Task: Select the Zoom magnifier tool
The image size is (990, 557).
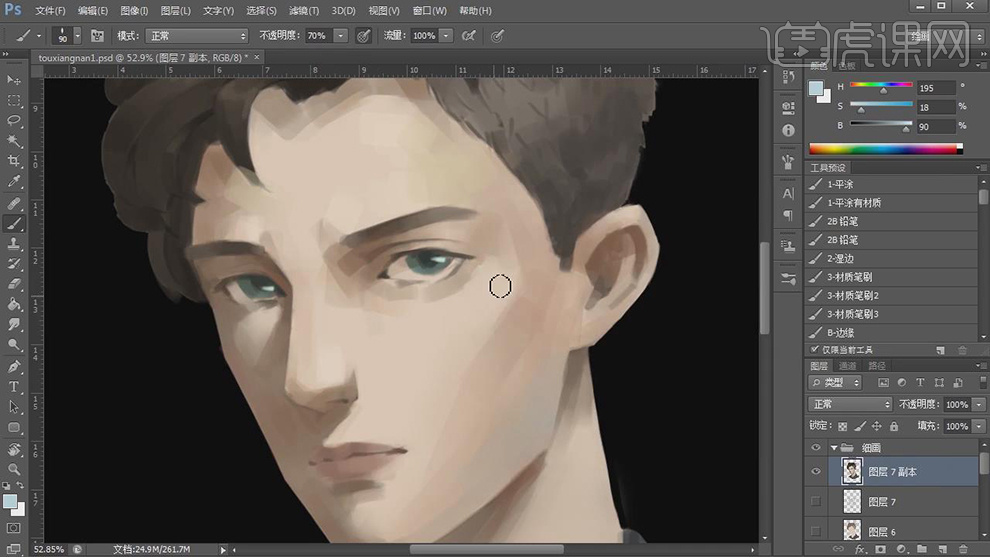Action: coord(14,469)
